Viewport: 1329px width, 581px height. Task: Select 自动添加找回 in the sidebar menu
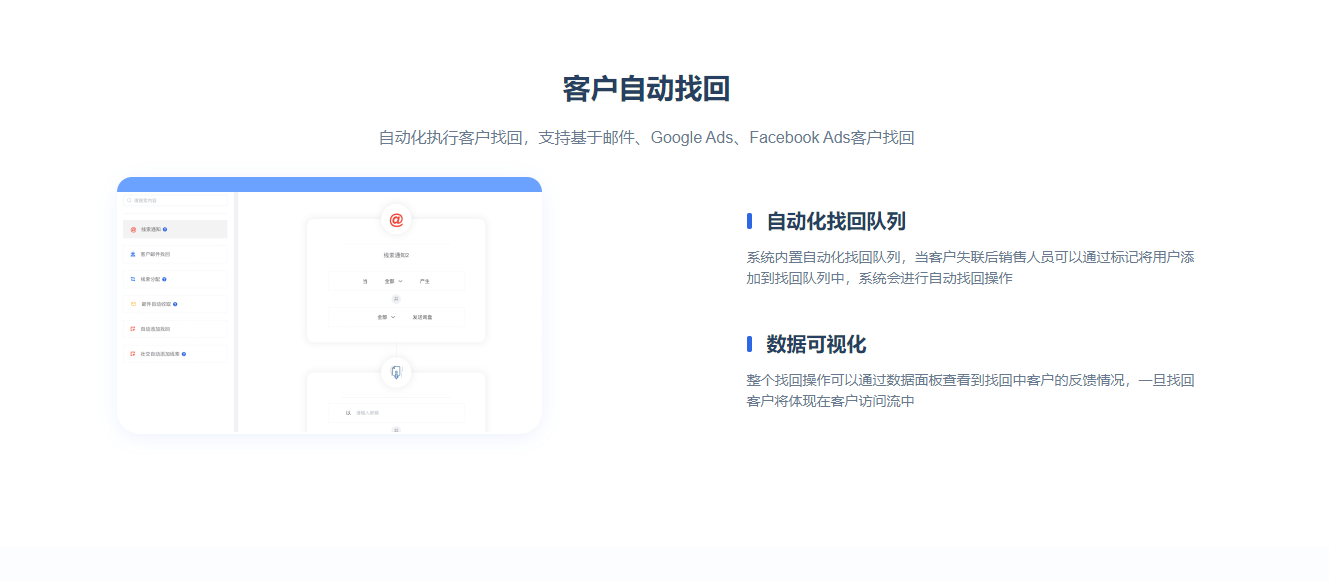(x=156, y=329)
